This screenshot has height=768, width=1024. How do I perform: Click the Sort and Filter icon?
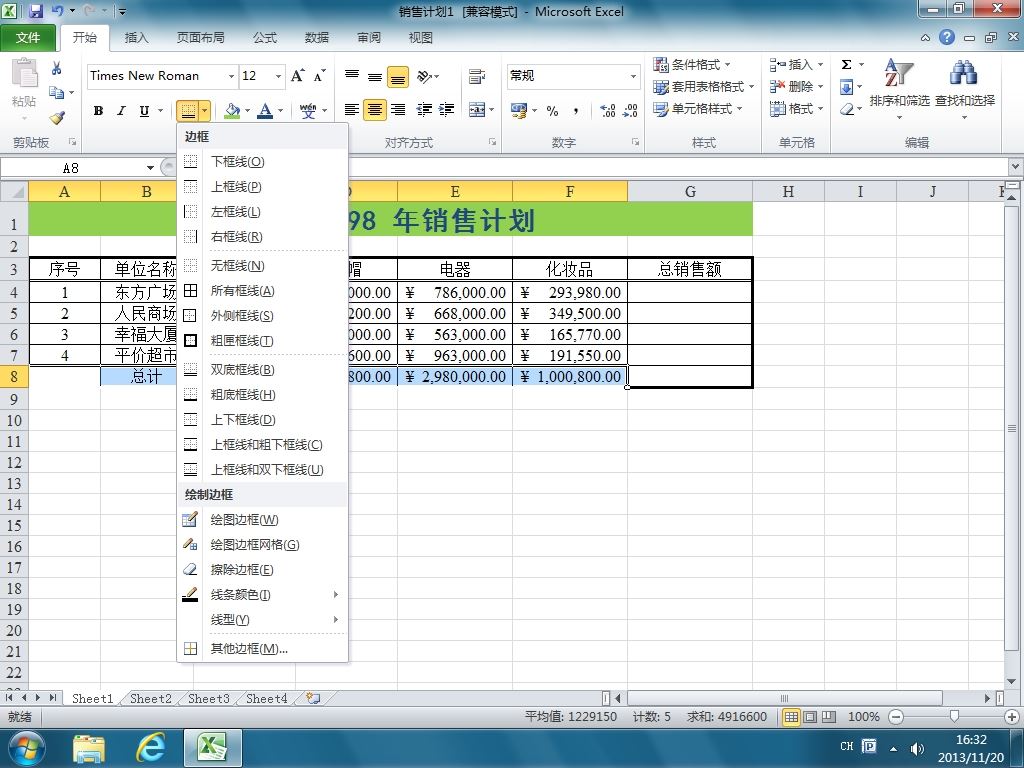point(899,72)
